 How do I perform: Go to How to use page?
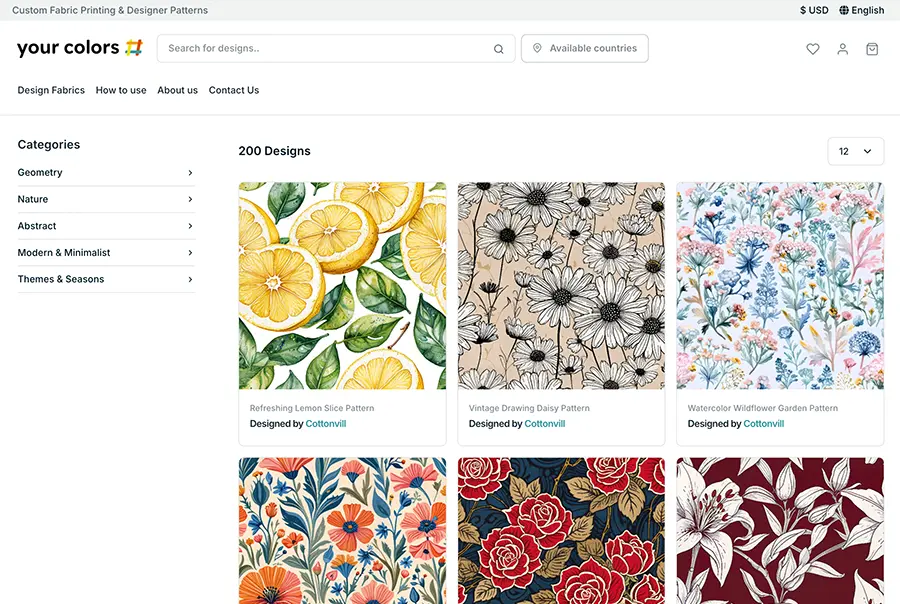pyautogui.click(x=121, y=90)
